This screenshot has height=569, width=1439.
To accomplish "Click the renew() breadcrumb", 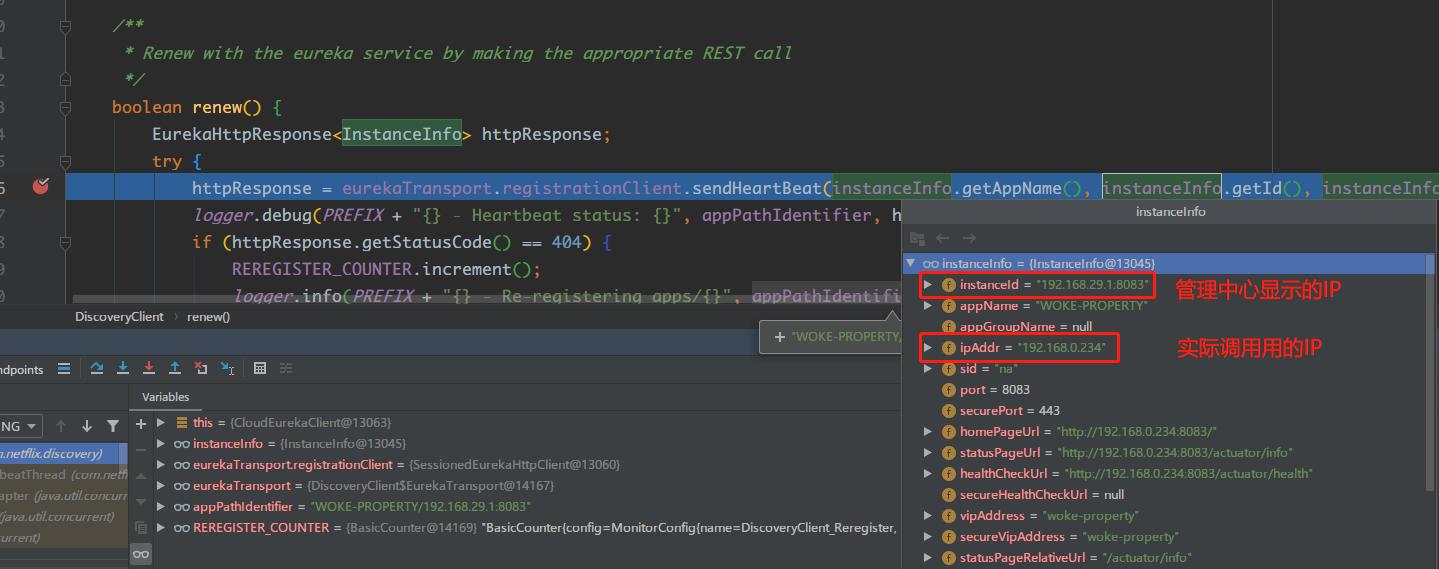I will point(209,316).
